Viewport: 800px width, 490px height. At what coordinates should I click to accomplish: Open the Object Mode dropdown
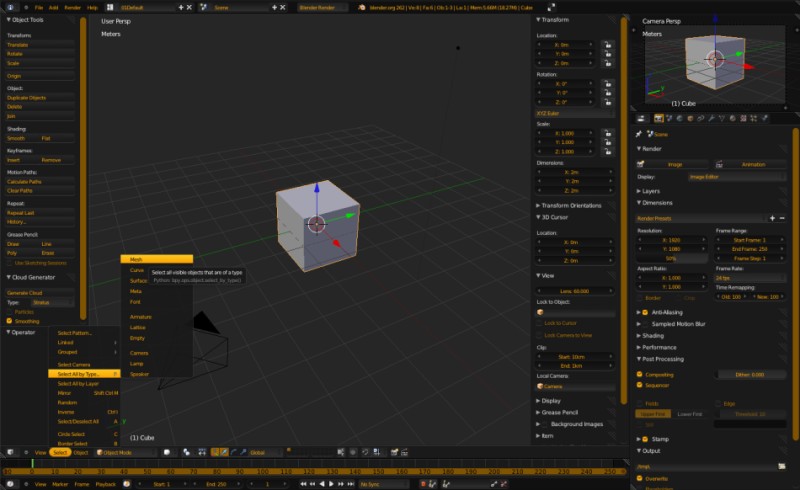coord(125,452)
